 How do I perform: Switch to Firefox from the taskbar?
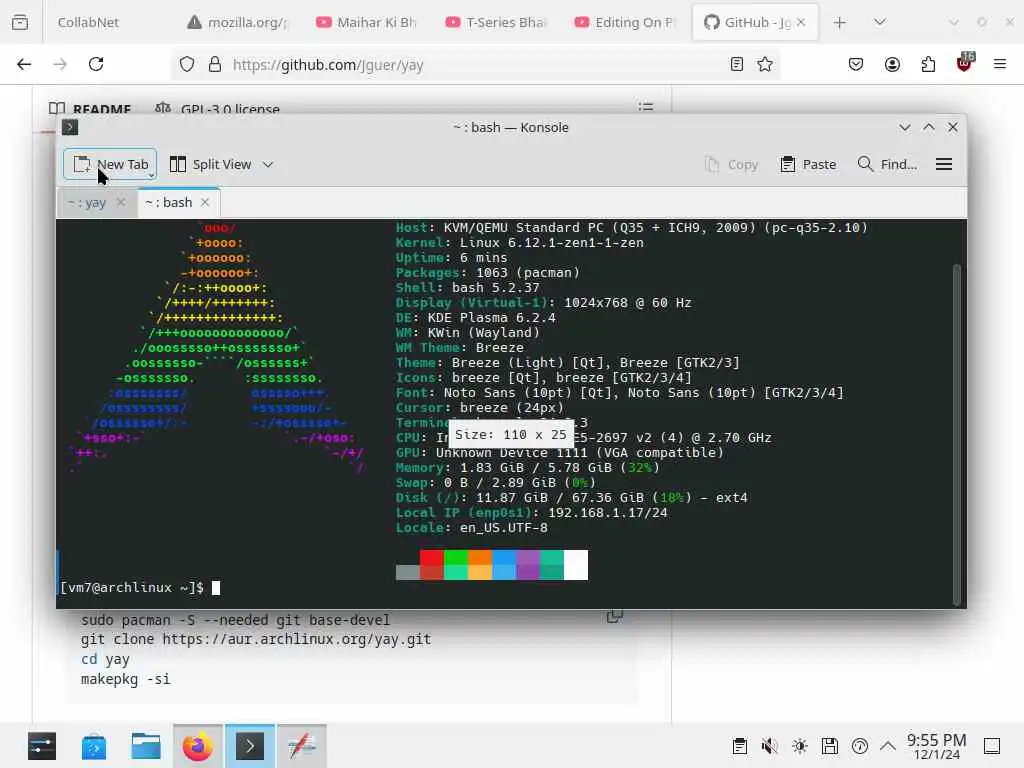(197, 746)
